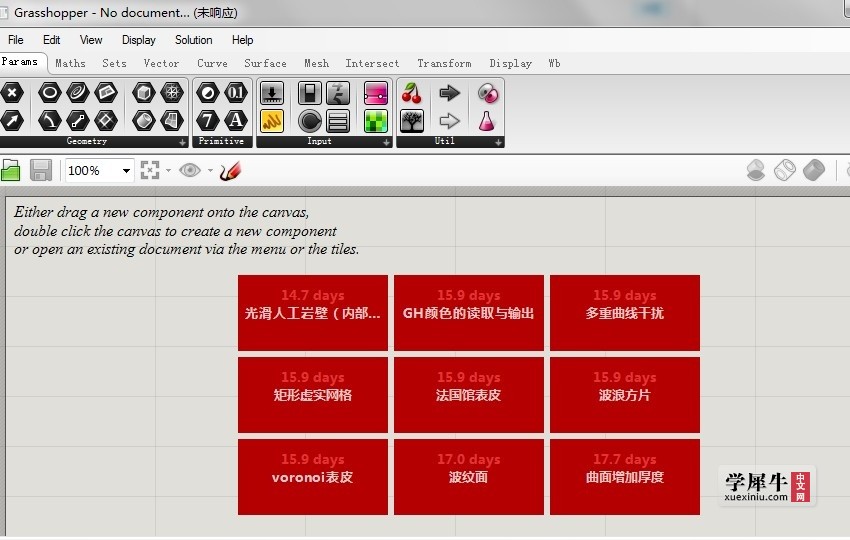
Task: Pick the pink flask Util icon
Action: 487,121
